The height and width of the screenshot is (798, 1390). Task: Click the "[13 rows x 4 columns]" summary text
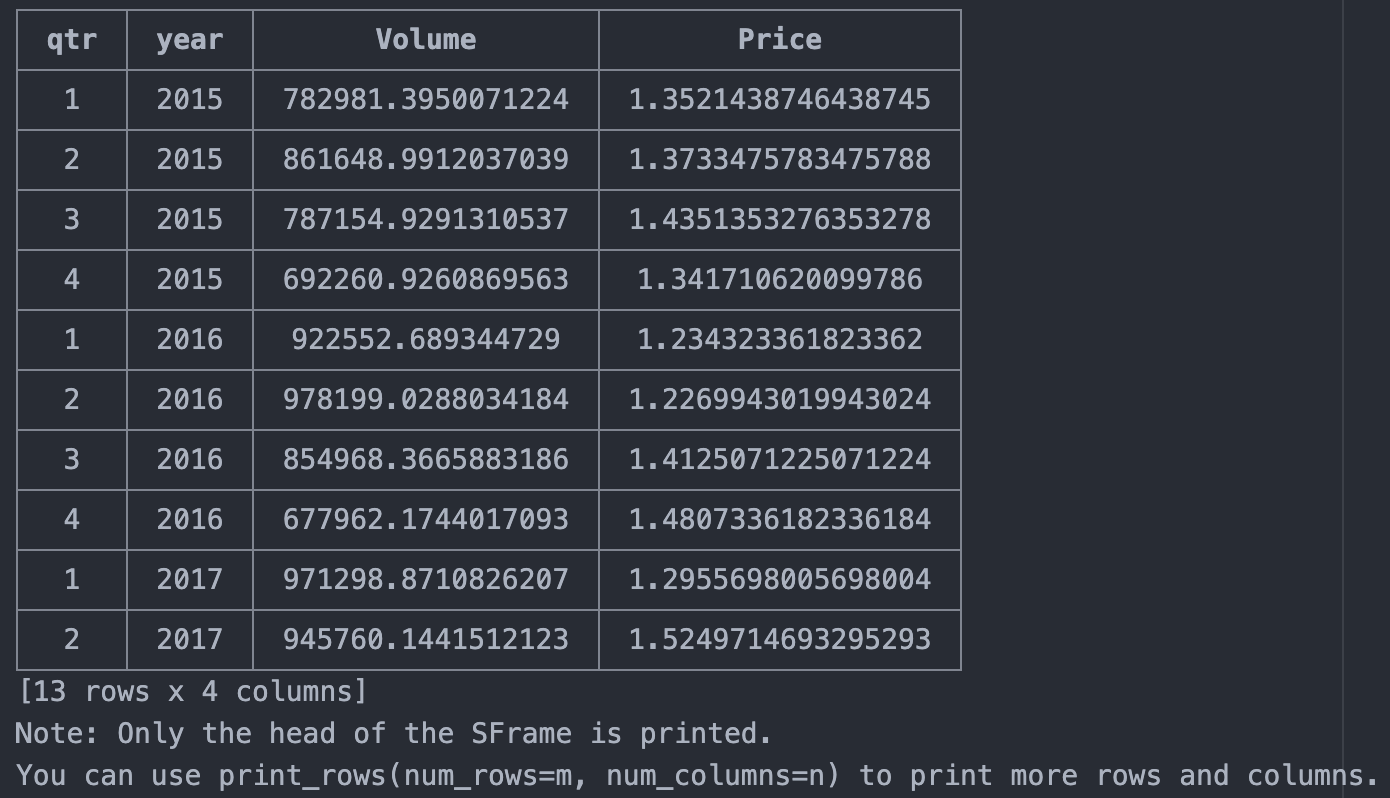click(193, 692)
